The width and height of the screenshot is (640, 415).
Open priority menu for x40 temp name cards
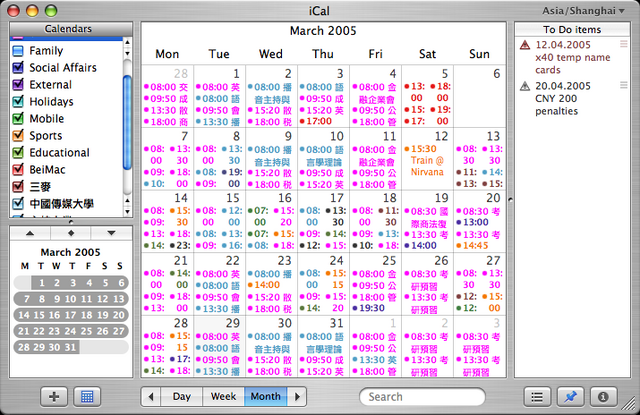pyautogui.click(x=624, y=44)
